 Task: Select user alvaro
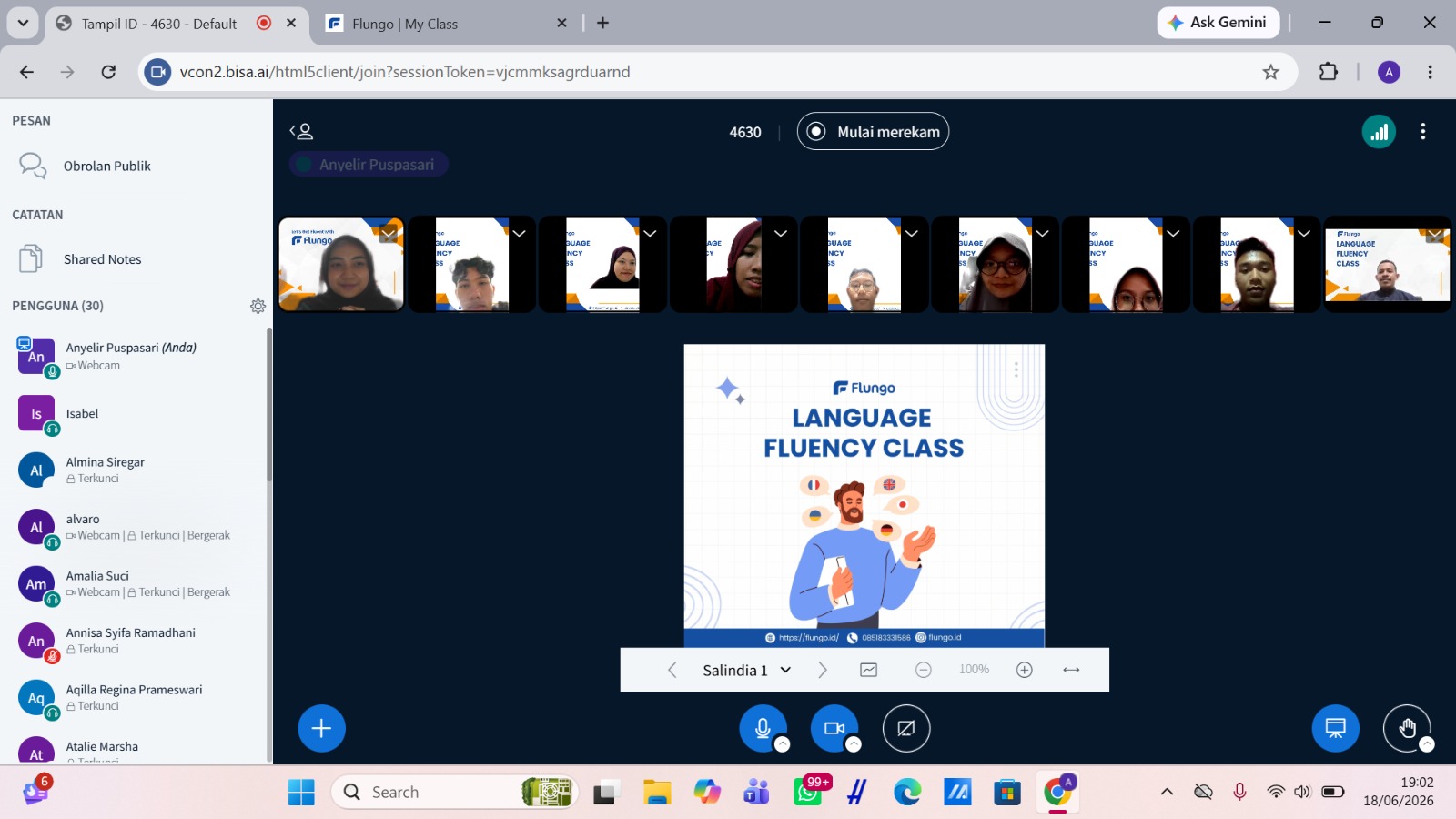coord(136,528)
